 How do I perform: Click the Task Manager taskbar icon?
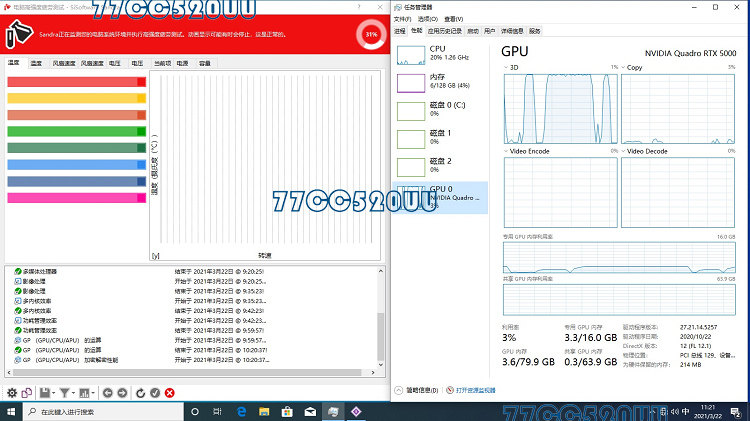tap(333, 411)
